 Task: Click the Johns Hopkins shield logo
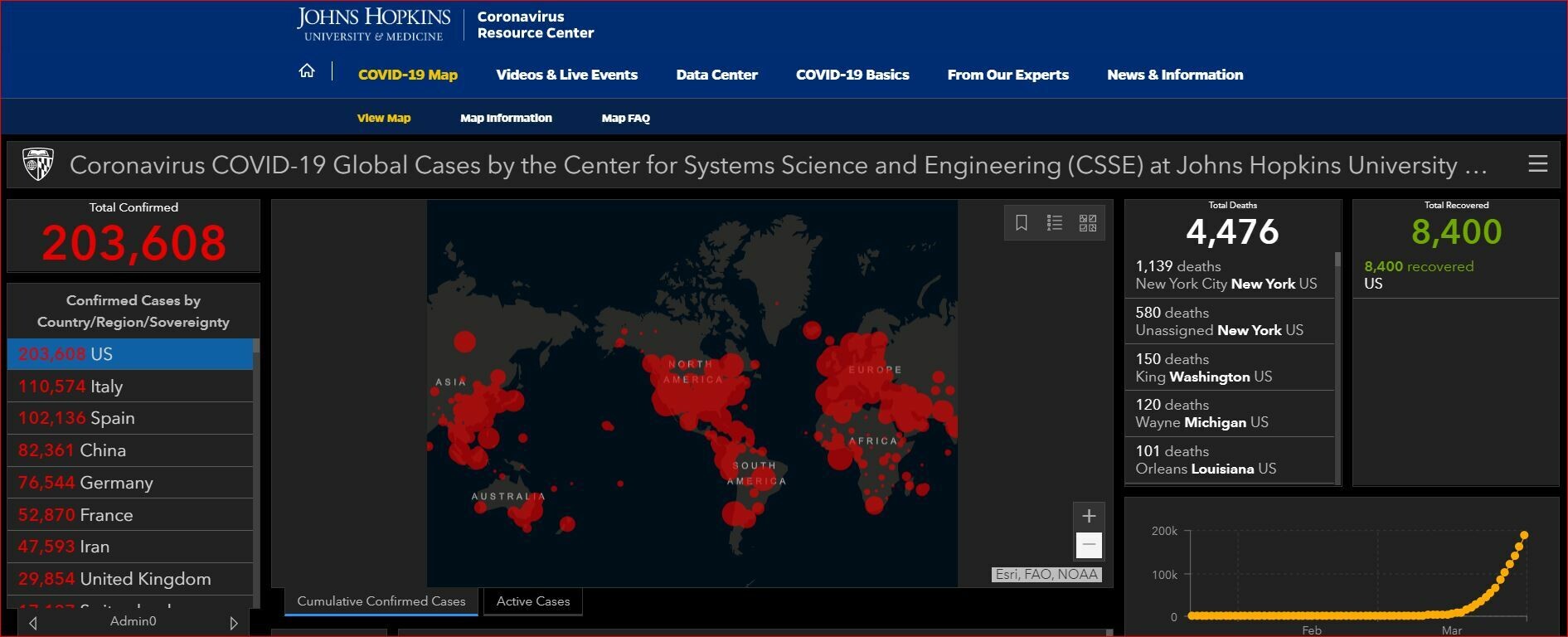(37, 164)
